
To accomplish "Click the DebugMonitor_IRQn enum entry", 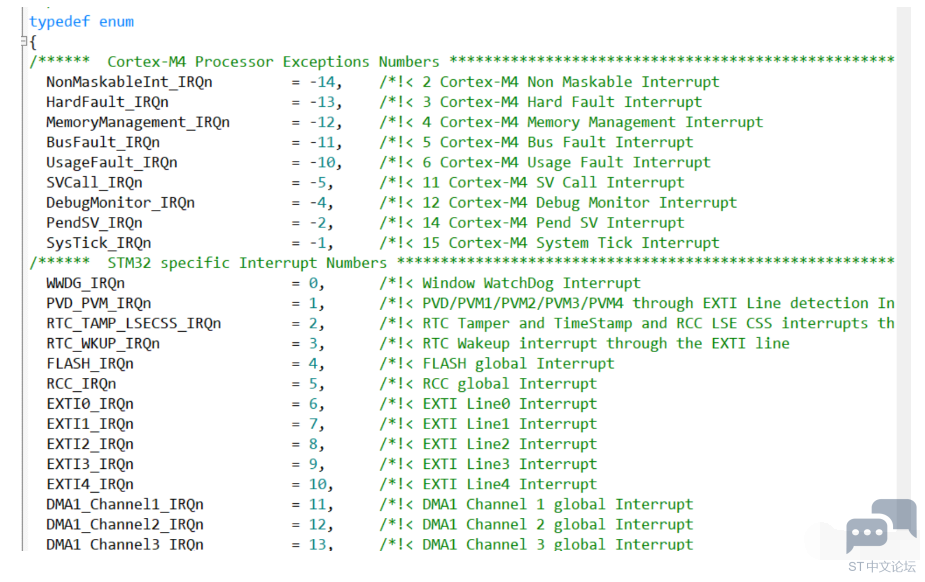I will click(120, 202).
